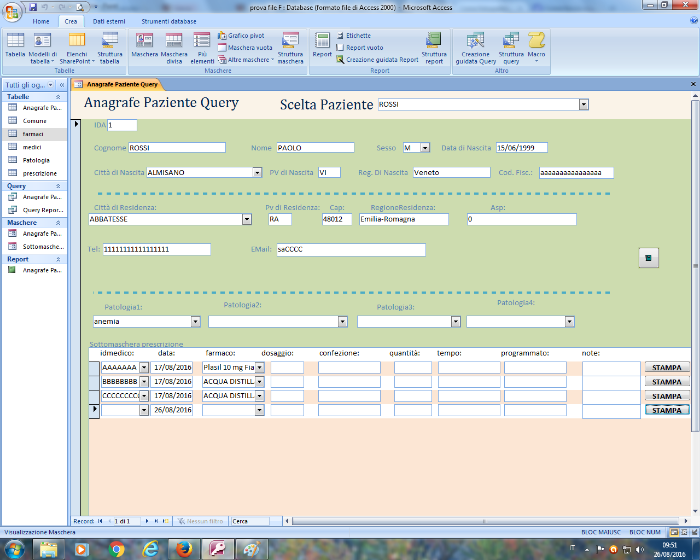700x560 pixels.
Task: Select Grafico pivot
Action: click(x=241, y=35)
